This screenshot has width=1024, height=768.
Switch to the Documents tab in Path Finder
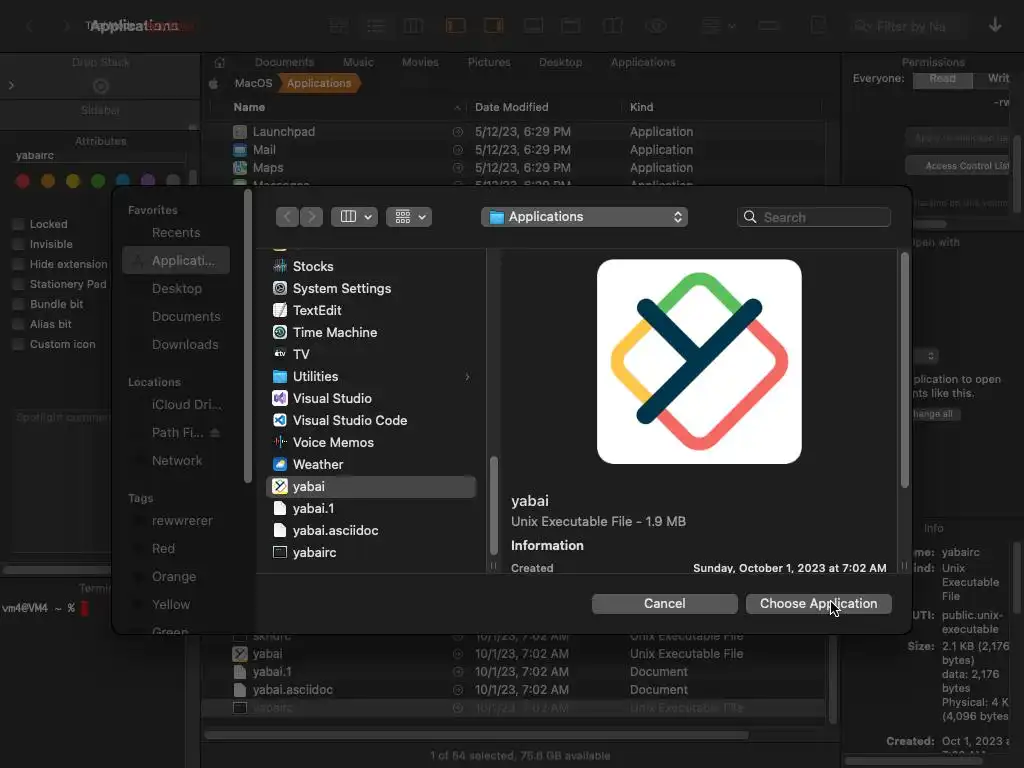(x=284, y=62)
